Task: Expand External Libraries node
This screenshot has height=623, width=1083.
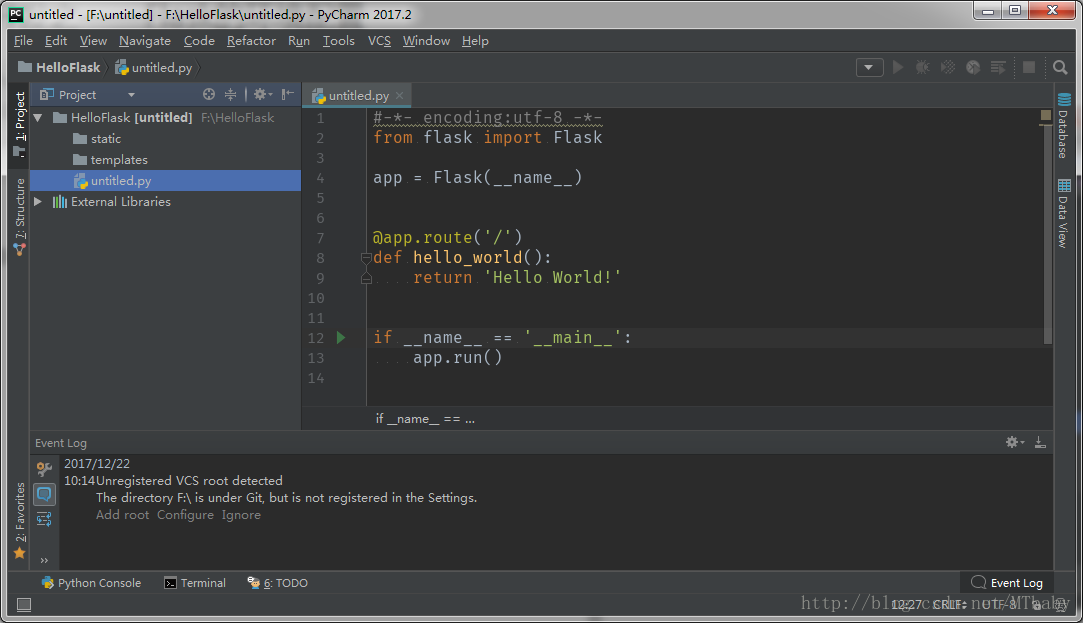Action: pyautogui.click(x=39, y=202)
